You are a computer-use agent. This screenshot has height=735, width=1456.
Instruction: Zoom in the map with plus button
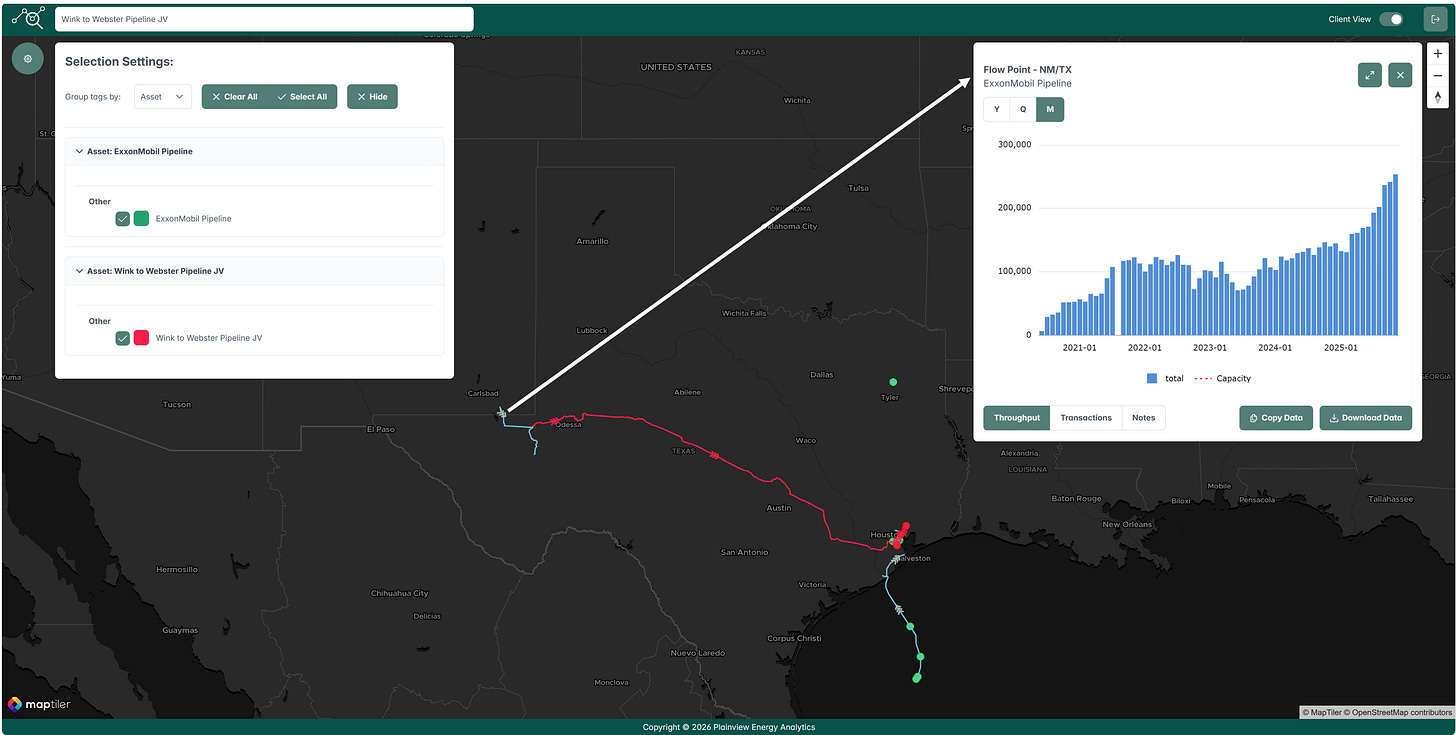(1438, 54)
